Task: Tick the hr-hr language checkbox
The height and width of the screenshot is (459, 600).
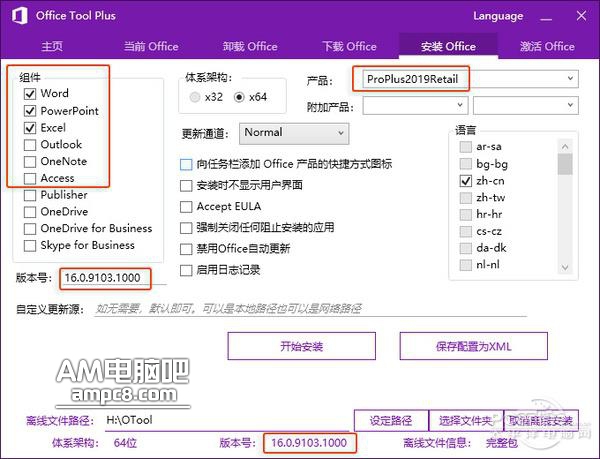Action: (x=465, y=215)
